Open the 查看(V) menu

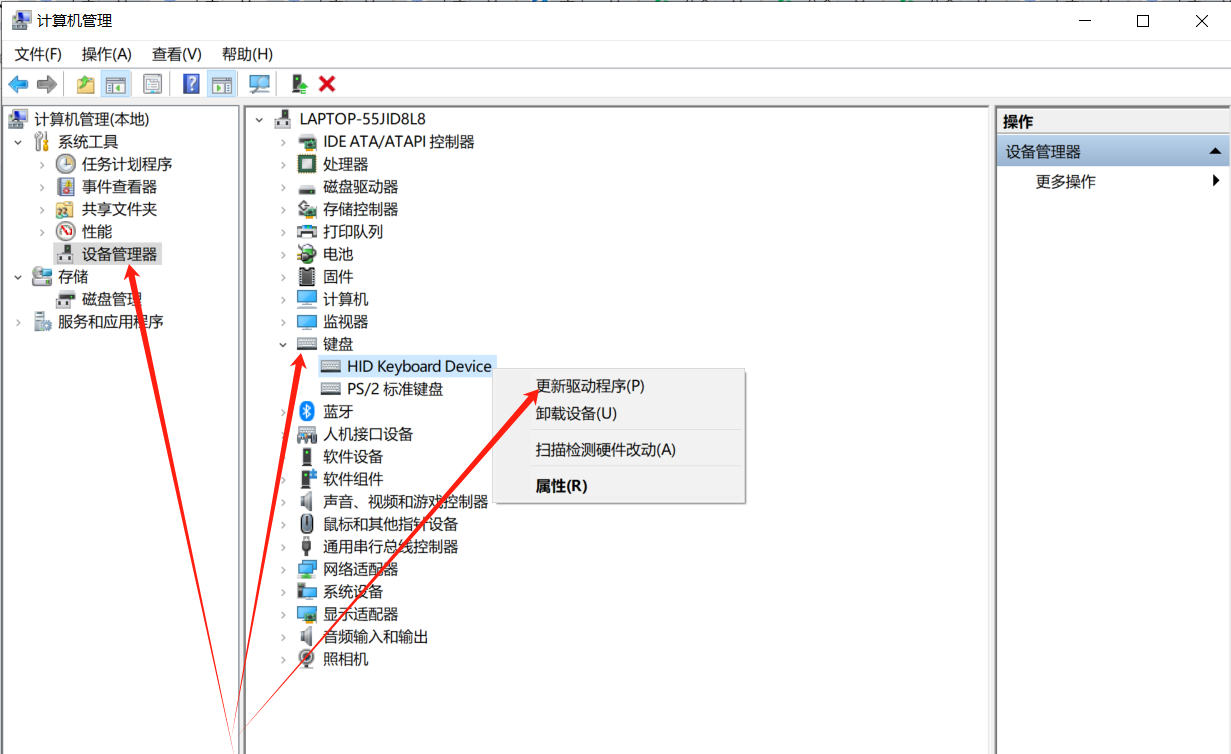(177, 54)
